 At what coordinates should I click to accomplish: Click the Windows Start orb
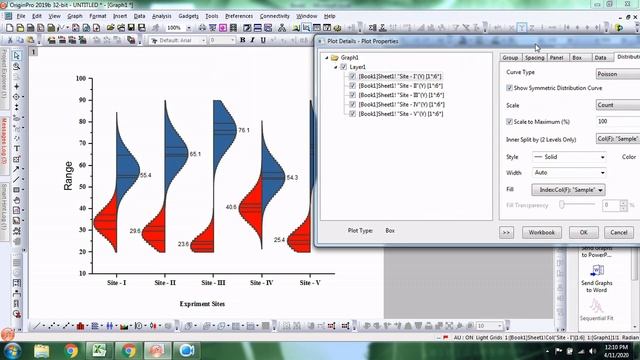click(13, 351)
